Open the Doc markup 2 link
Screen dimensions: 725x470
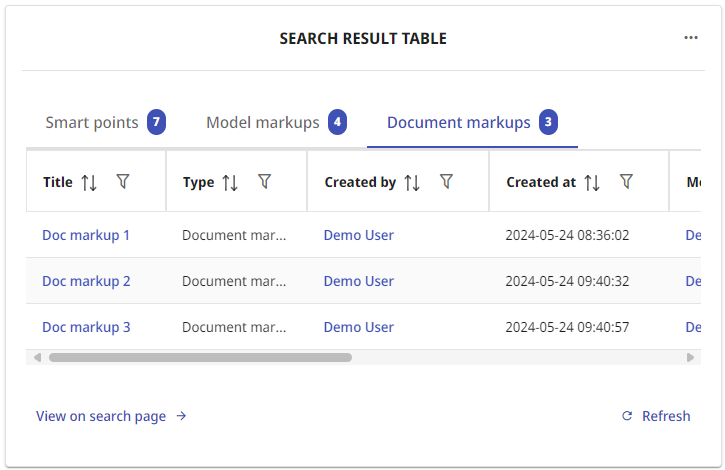pos(86,281)
